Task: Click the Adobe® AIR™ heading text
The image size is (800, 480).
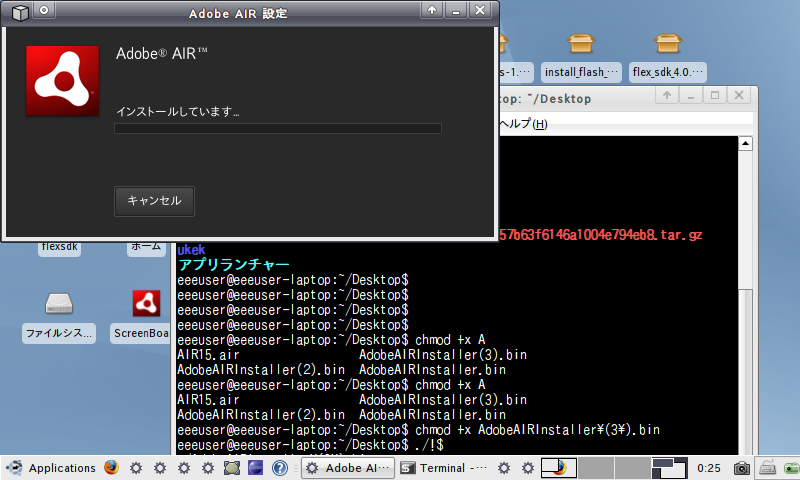Action: [161, 53]
